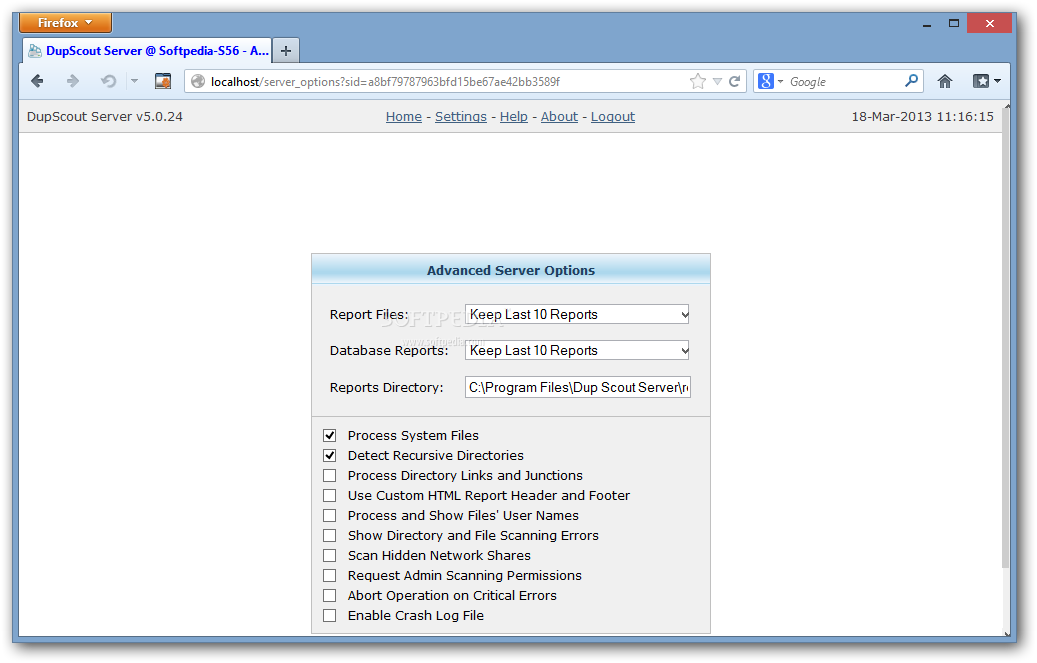Check Process and Show Files' User Names

(329, 515)
